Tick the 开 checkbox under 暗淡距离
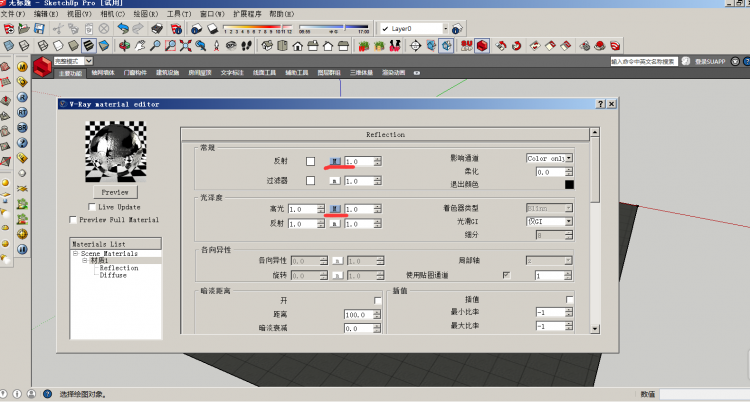Image resolution: width=750 pixels, height=402 pixels. coord(377,300)
